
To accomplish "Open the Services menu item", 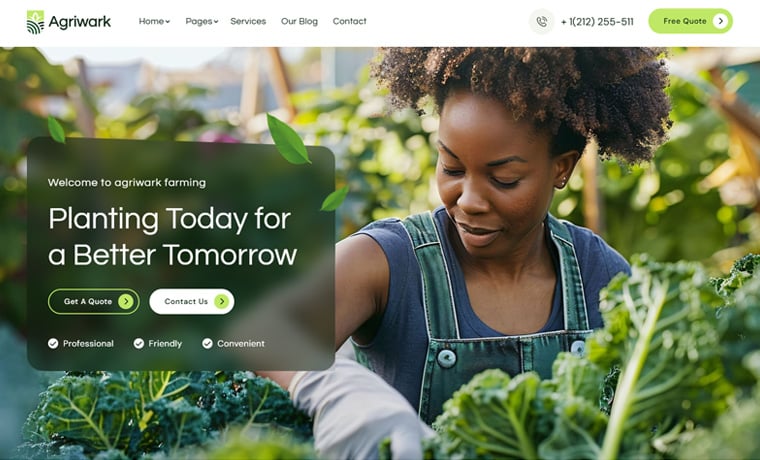I will [x=248, y=21].
